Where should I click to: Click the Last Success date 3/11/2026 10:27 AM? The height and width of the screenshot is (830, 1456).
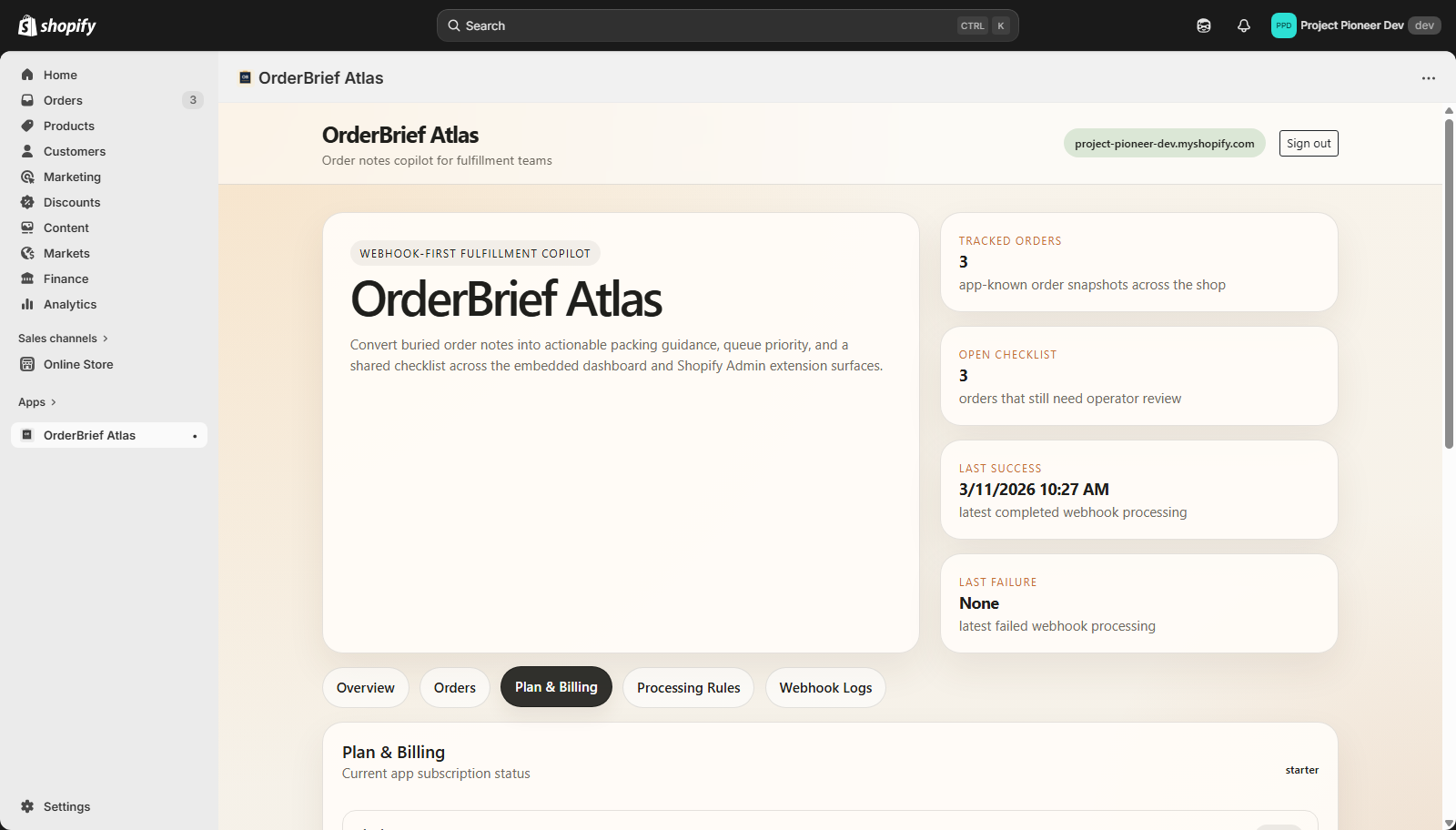(x=1034, y=490)
